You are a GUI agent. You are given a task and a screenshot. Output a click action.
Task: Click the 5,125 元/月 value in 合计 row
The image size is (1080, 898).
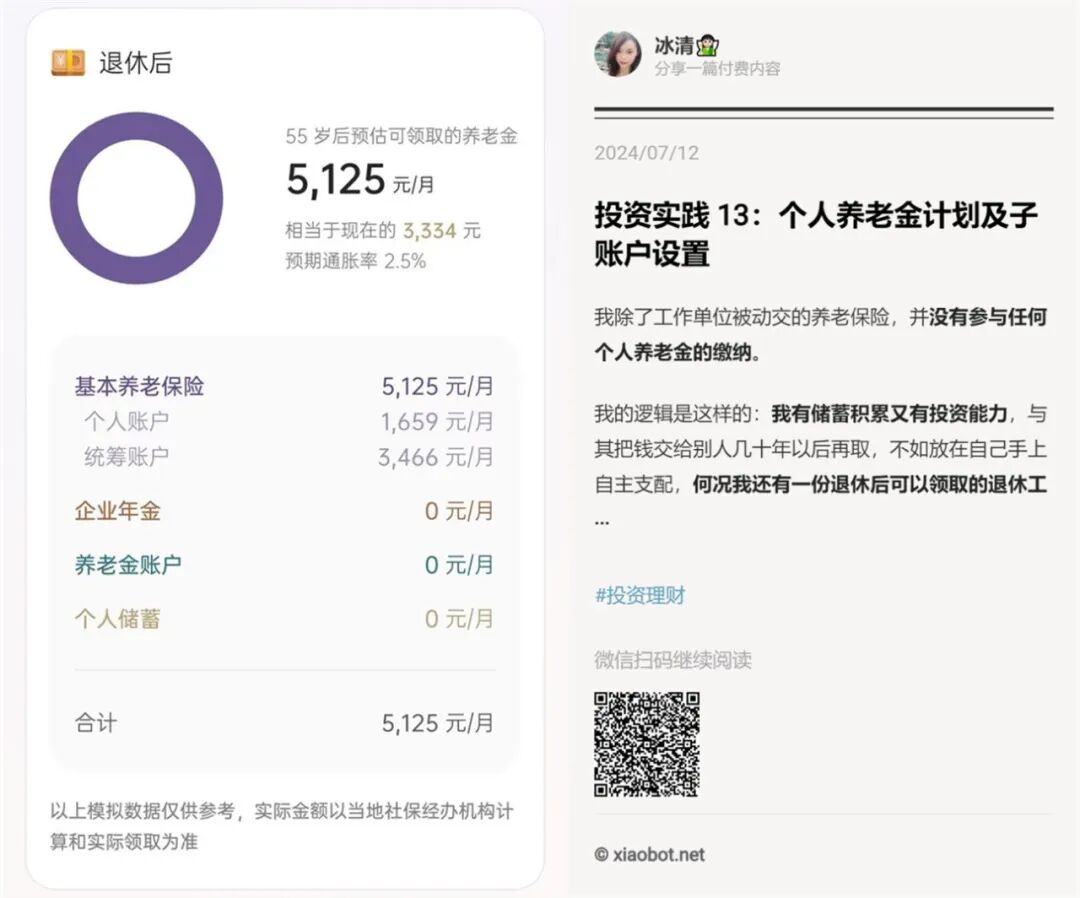pos(438,723)
